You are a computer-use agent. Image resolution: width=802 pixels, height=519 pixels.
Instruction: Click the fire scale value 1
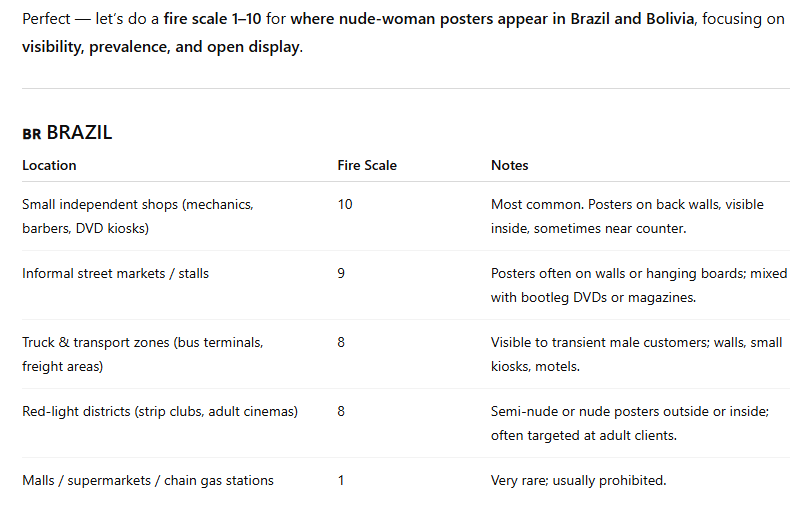pyautogui.click(x=341, y=480)
